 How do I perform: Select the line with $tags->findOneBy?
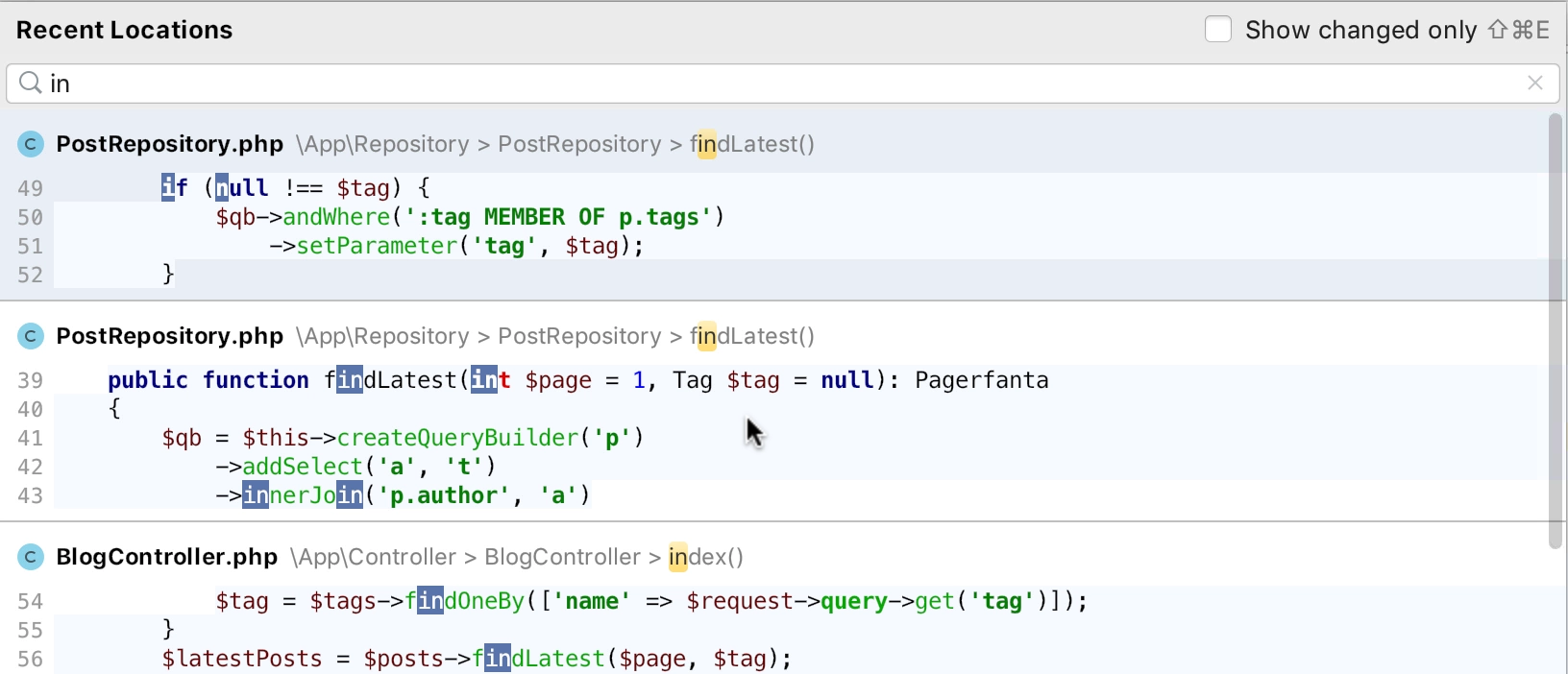click(651, 601)
